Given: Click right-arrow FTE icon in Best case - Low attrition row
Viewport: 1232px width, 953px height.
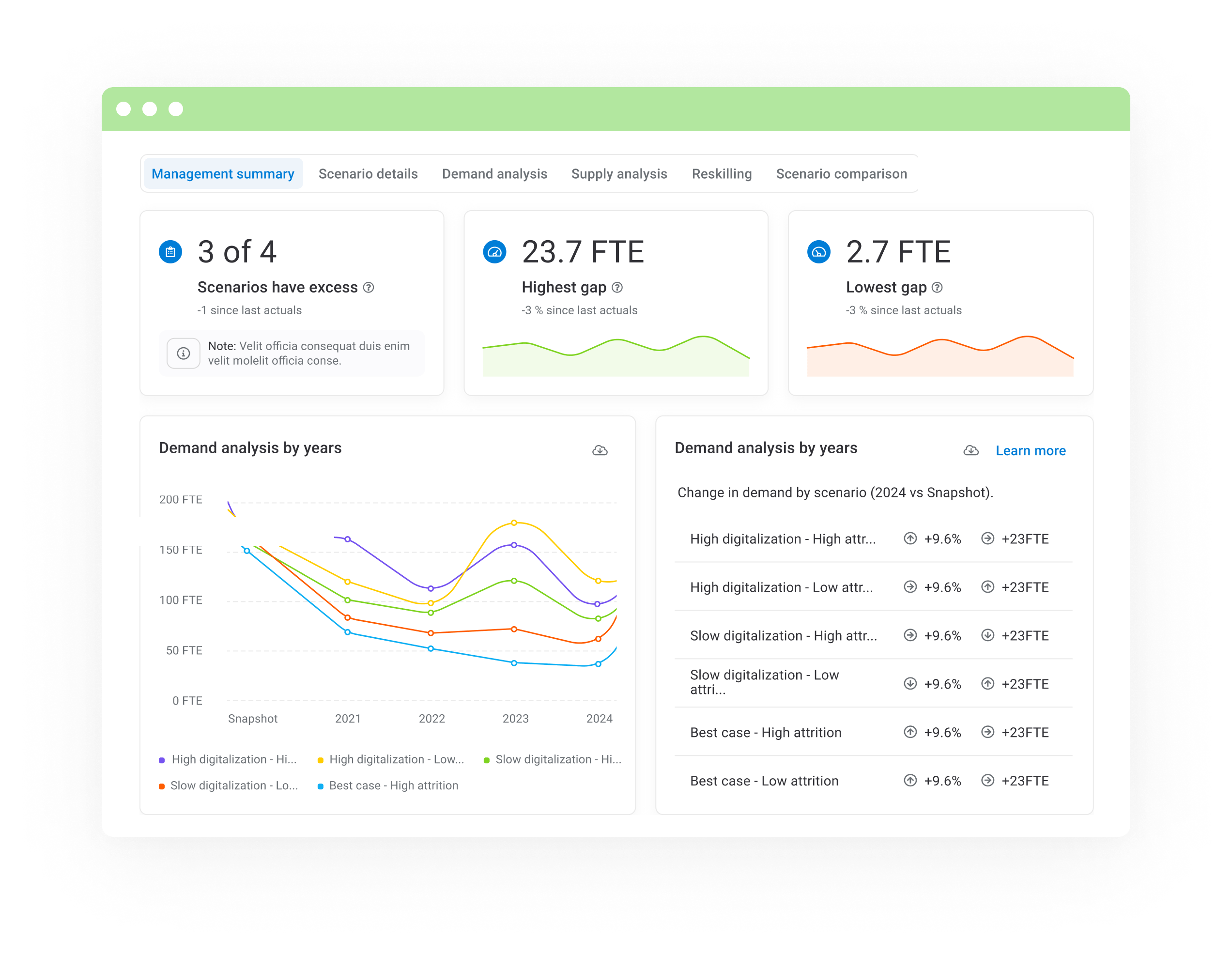Looking at the screenshot, I should [x=987, y=781].
